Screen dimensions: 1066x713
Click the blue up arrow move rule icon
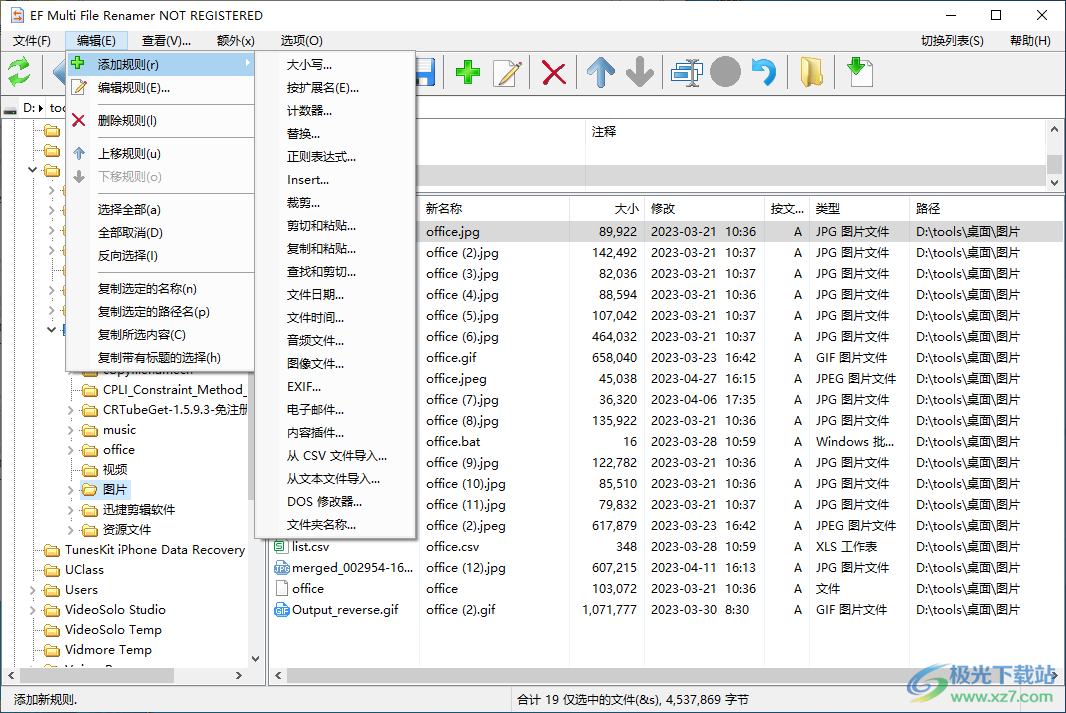[601, 72]
